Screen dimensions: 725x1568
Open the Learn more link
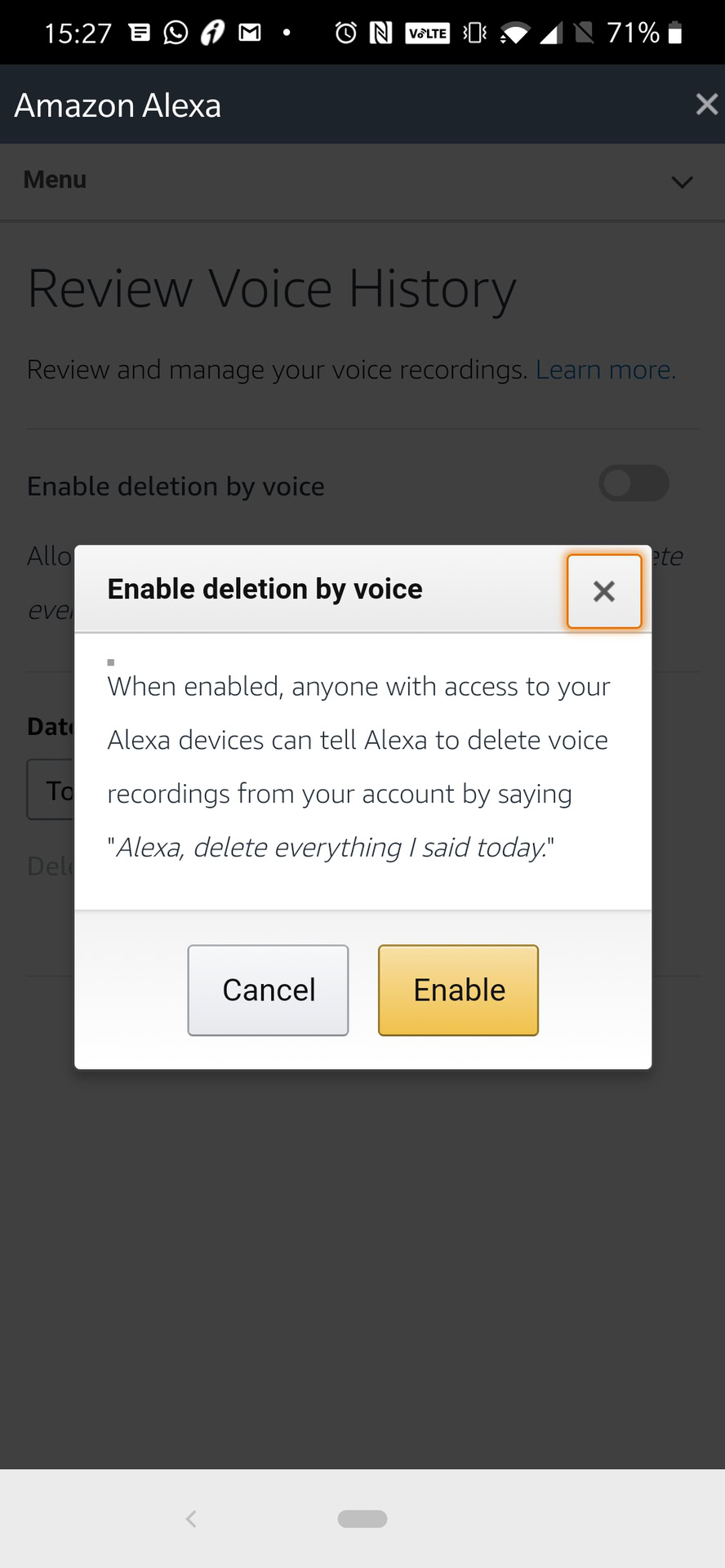pyautogui.click(x=605, y=370)
